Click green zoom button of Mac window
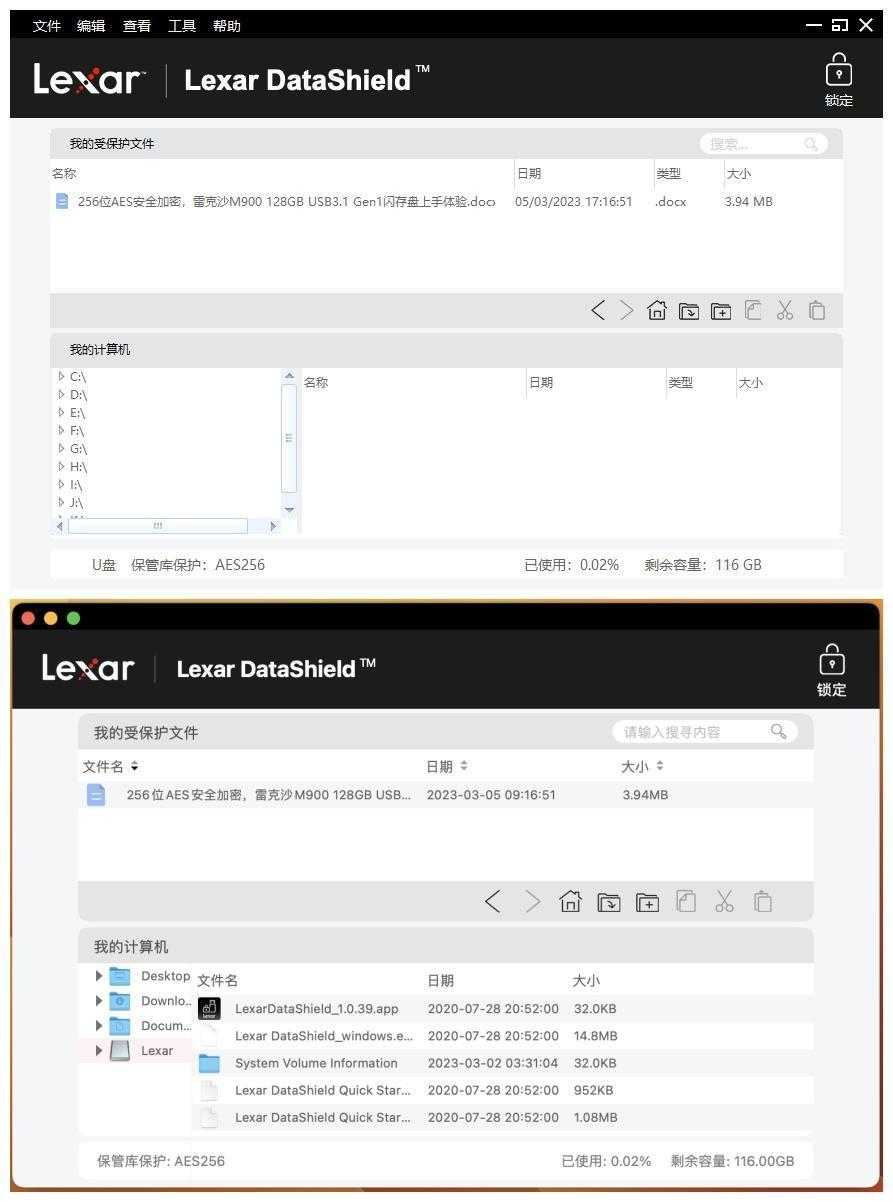The image size is (893, 1202). [x=73, y=618]
